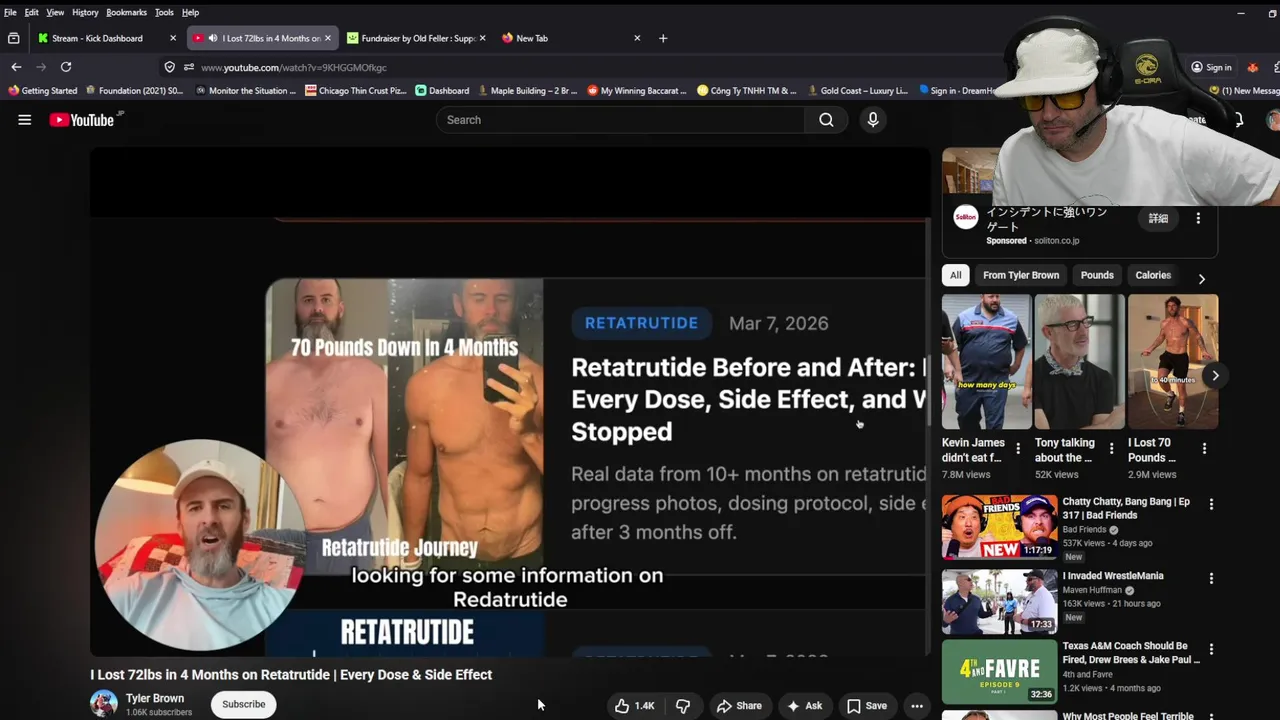Image resolution: width=1280 pixels, height=720 pixels.
Task: Open the View menu
Action: coord(55,12)
